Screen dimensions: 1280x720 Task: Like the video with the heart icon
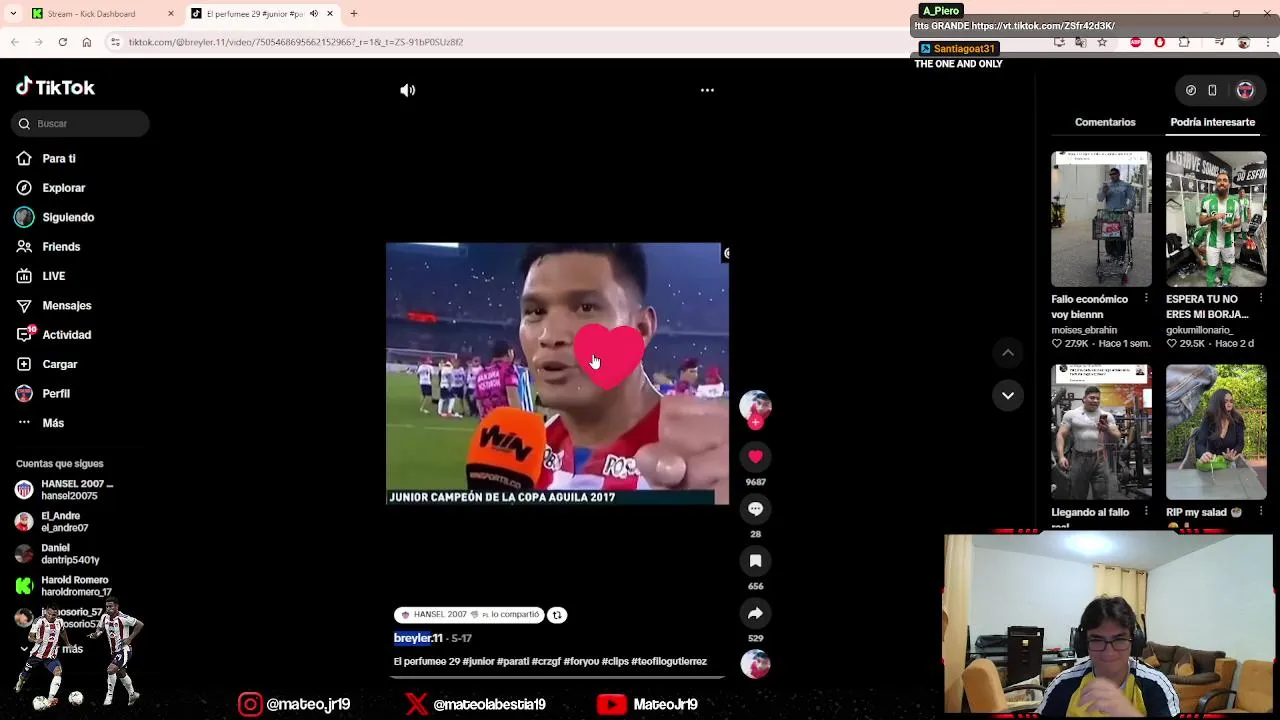pos(755,457)
